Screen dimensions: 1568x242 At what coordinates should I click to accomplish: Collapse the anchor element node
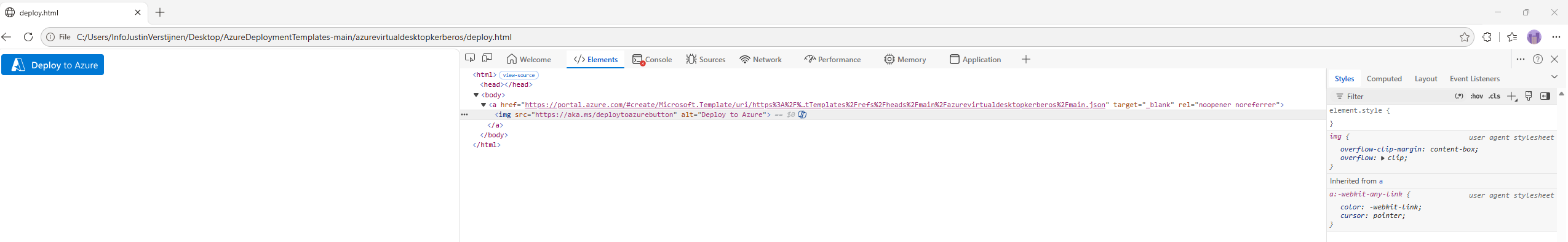click(x=484, y=105)
